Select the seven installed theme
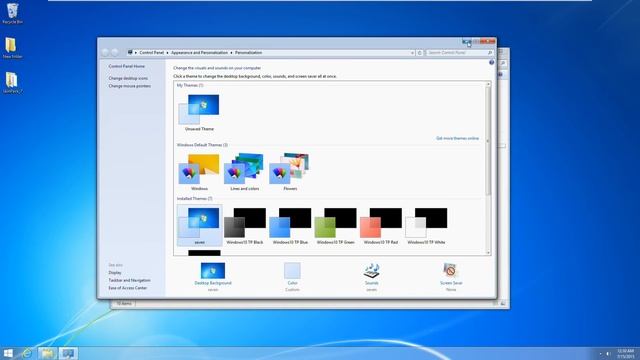The width and height of the screenshot is (640, 360). (199, 225)
